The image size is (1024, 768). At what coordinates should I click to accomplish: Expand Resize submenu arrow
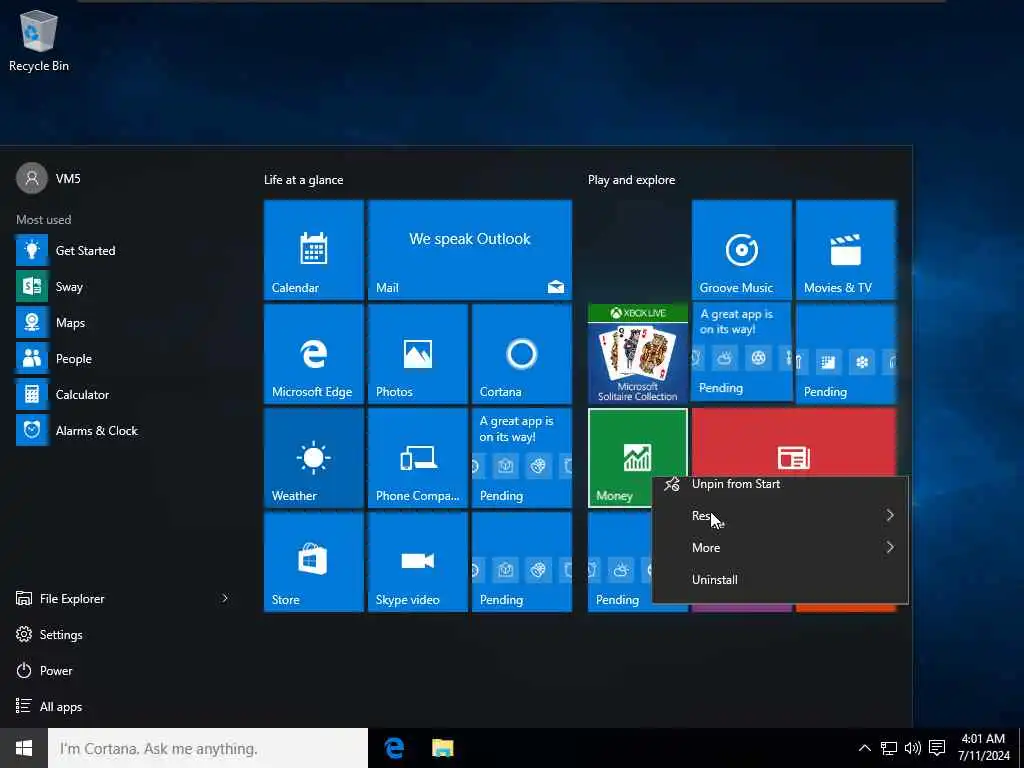coord(889,515)
